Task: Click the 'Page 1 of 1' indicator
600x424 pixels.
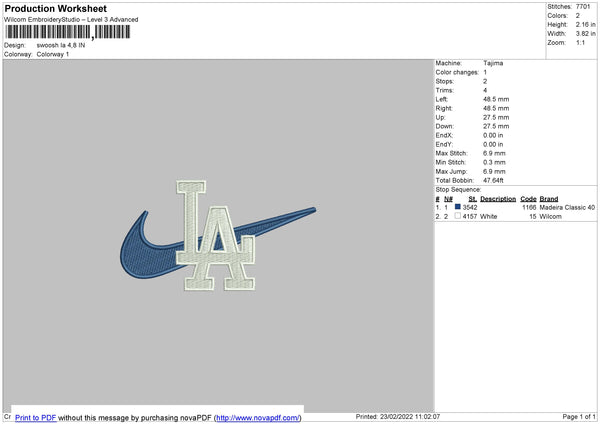Action: [x=579, y=416]
